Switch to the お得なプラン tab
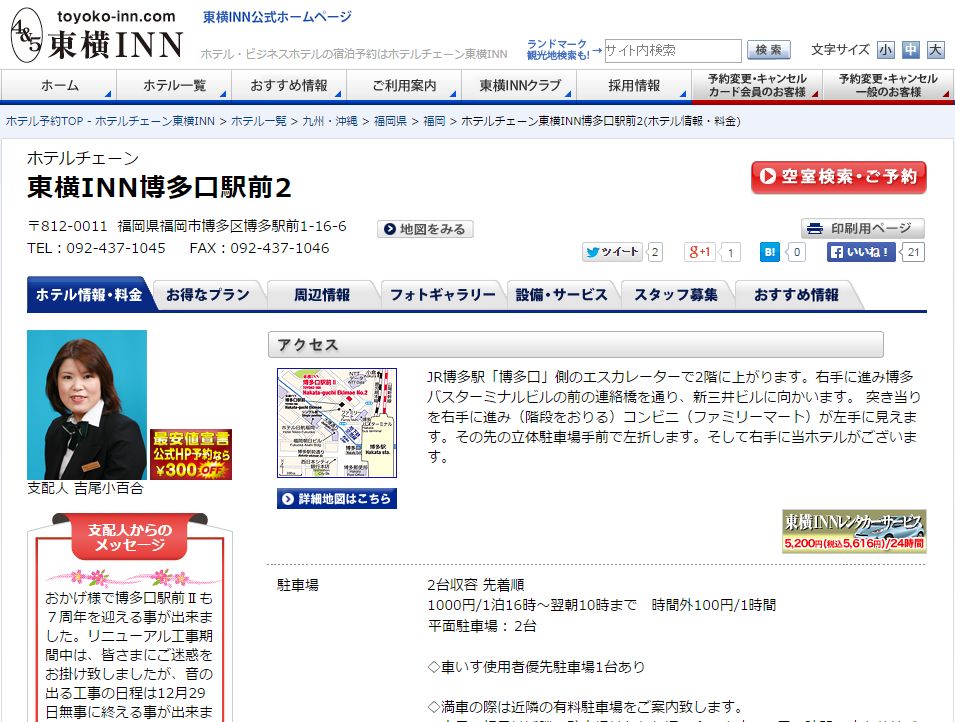 pyautogui.click(x=207, y=295)
